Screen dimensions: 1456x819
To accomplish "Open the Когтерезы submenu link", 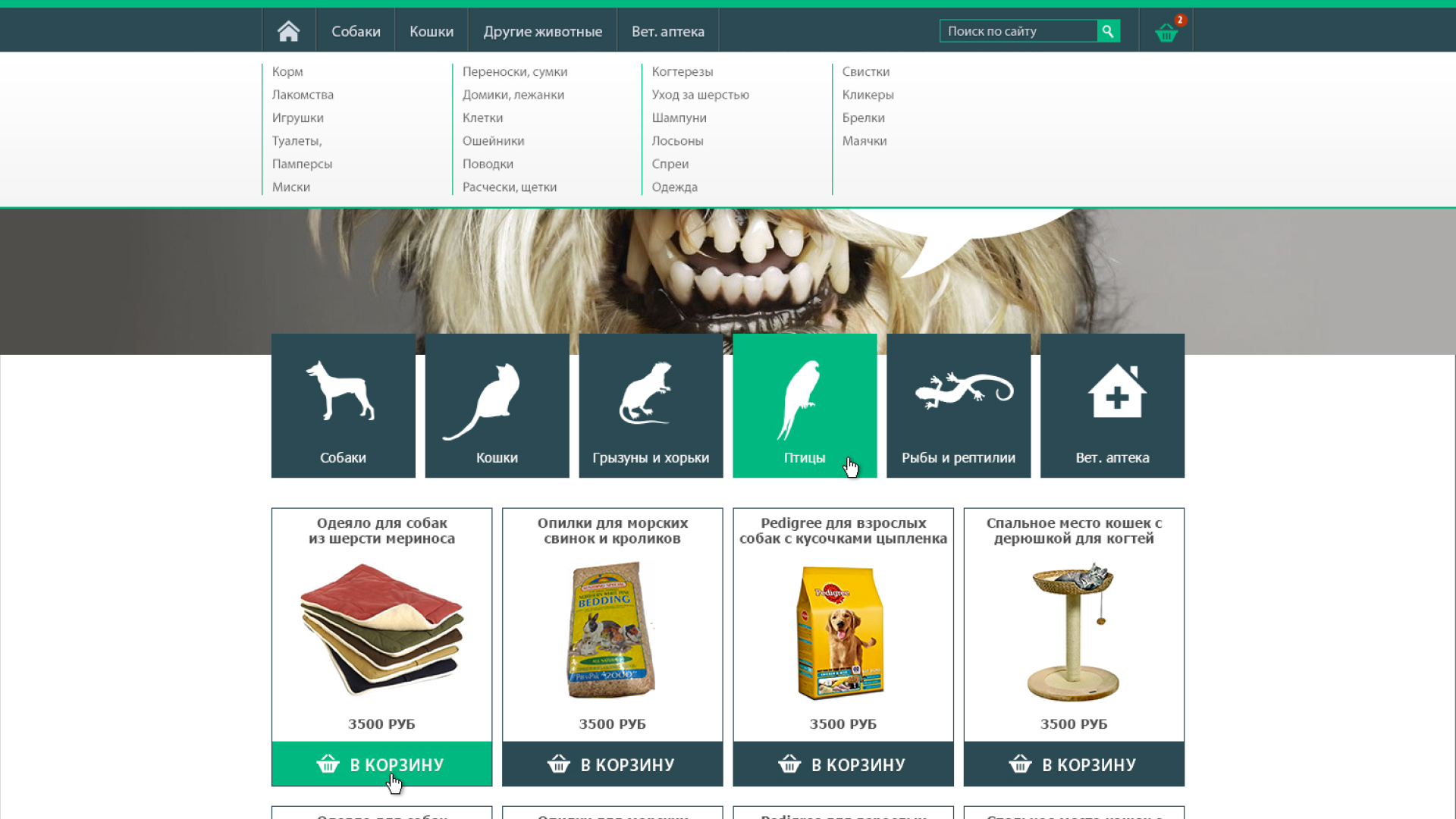I will (682, 71).
